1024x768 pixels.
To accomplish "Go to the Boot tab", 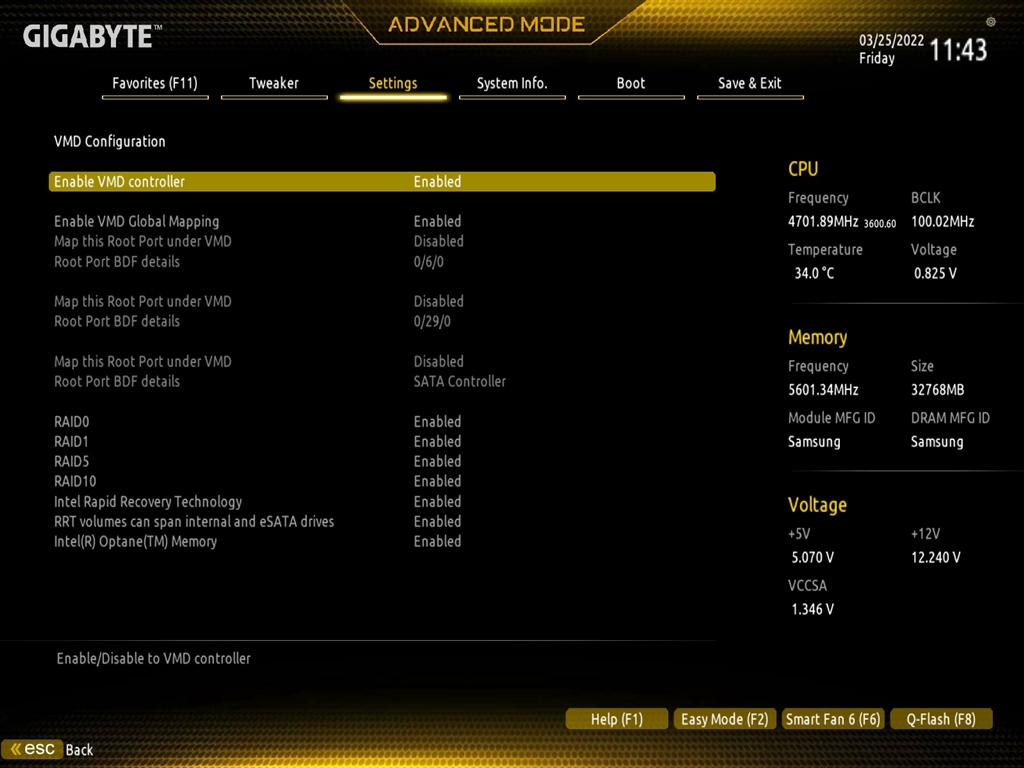I will pos(631,84).
